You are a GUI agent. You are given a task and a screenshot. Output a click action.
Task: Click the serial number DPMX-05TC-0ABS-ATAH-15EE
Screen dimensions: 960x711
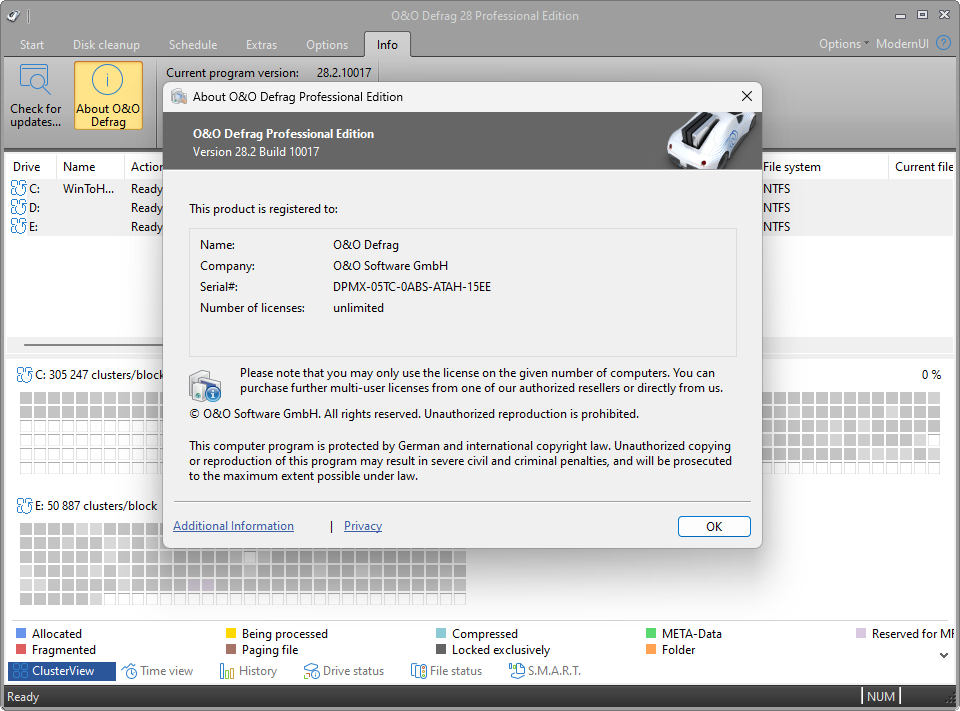point(412,287)
